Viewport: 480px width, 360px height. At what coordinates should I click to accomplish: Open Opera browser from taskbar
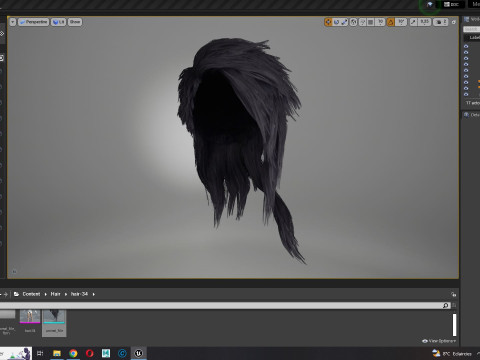pos(89,353)
